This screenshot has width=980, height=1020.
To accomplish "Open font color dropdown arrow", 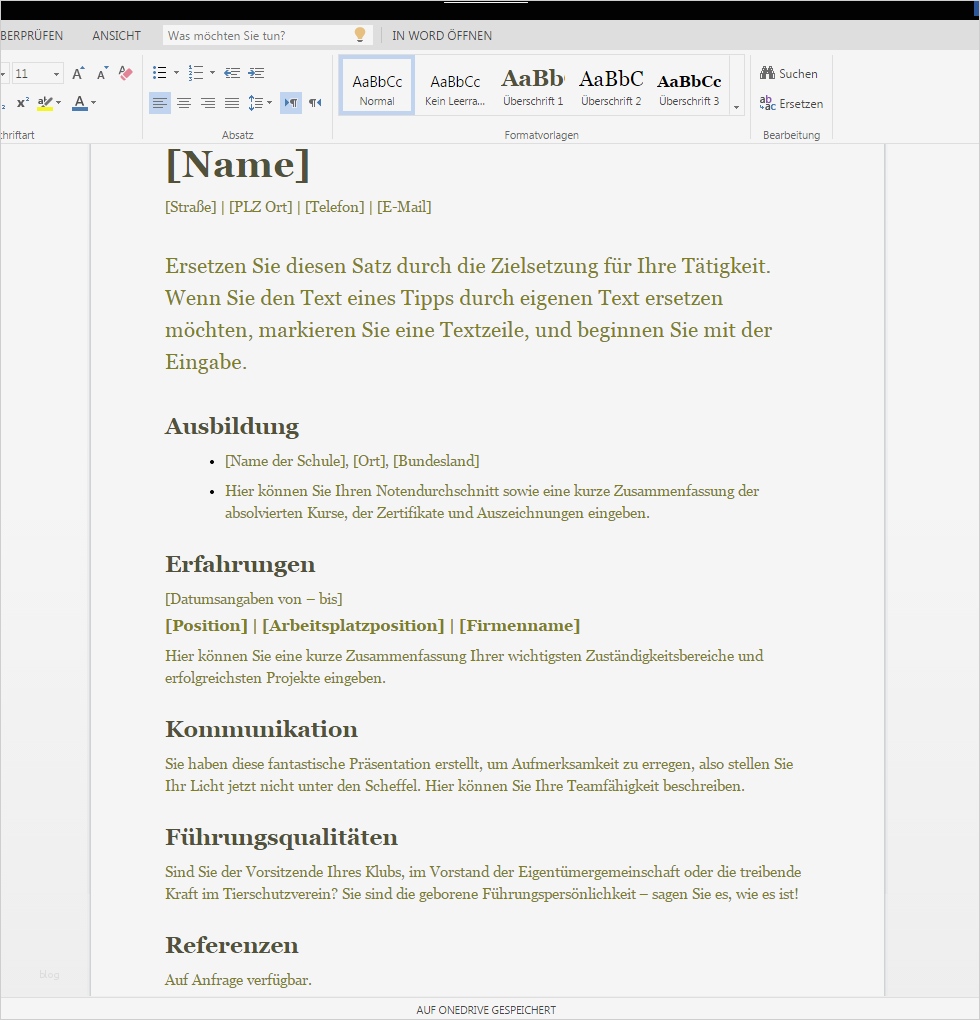I will click(94, 103).
